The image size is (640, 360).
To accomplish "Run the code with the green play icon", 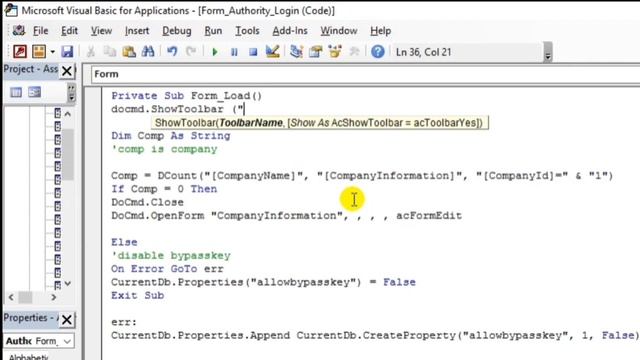I will [x=215, y=52].
